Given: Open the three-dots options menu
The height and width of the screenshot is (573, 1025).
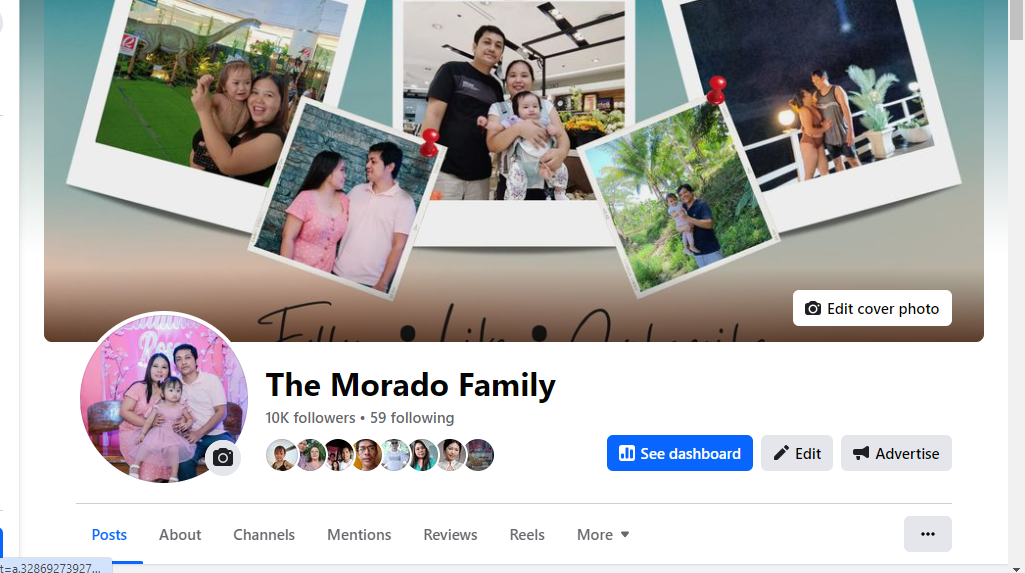Looking at the screenshot, I should tap(928, 534).
